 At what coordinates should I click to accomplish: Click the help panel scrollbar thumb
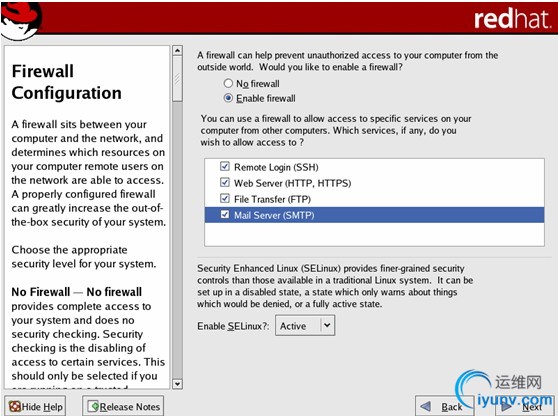177,79
